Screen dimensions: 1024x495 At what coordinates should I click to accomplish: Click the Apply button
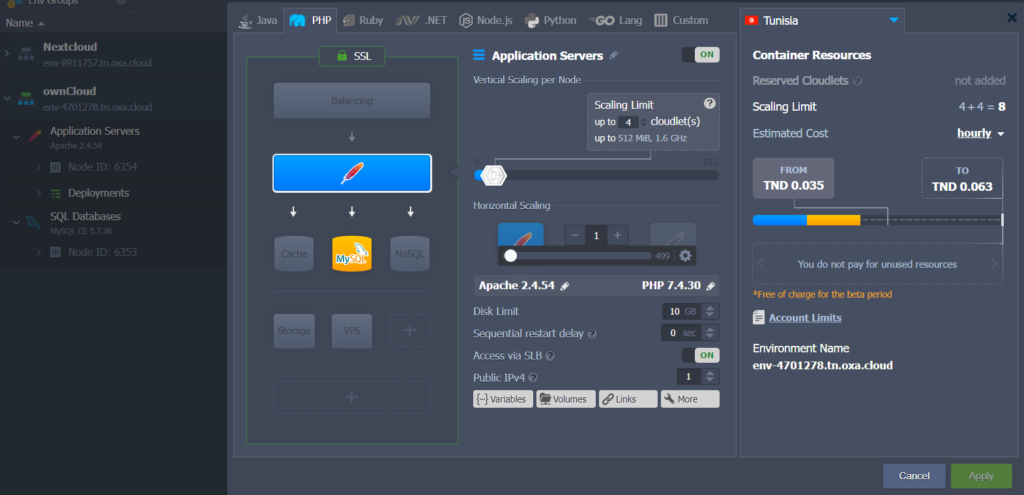pos(980,475)
